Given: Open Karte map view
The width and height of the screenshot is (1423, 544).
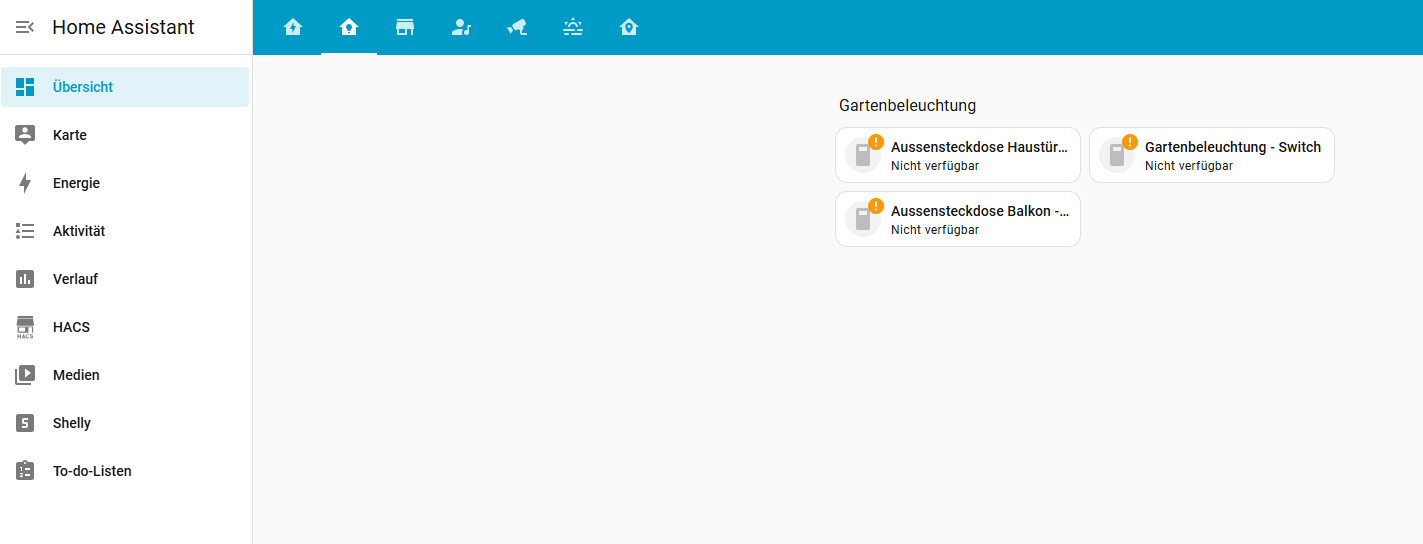Looking at the screenshot, I should [70, 135].
